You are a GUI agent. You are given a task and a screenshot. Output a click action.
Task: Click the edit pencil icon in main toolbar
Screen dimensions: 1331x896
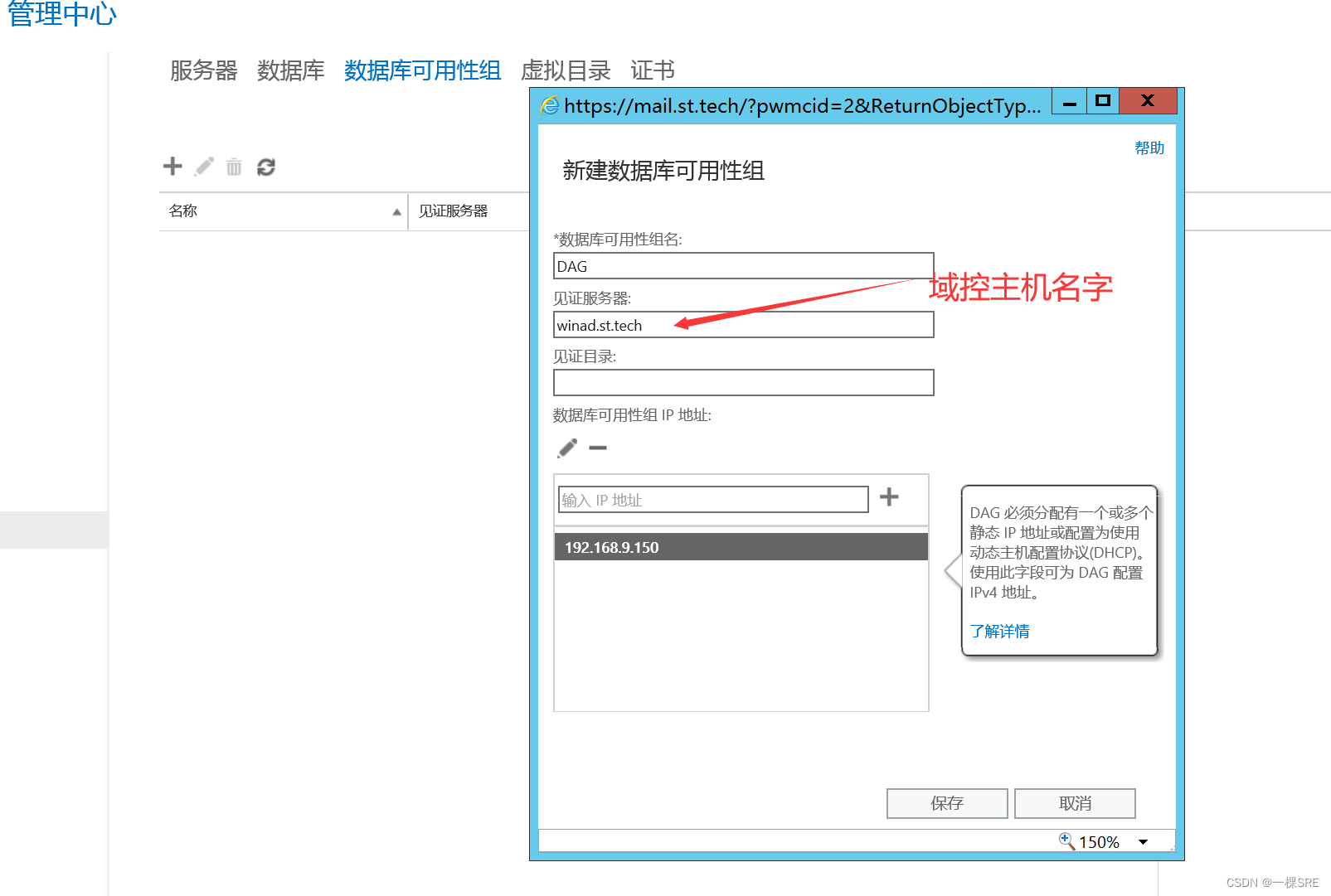[204, 167]
